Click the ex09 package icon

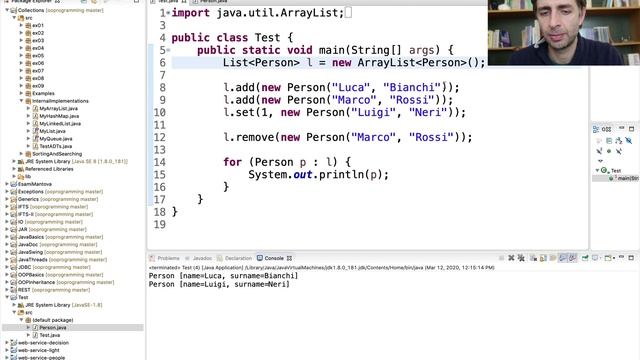coord(28,86)
